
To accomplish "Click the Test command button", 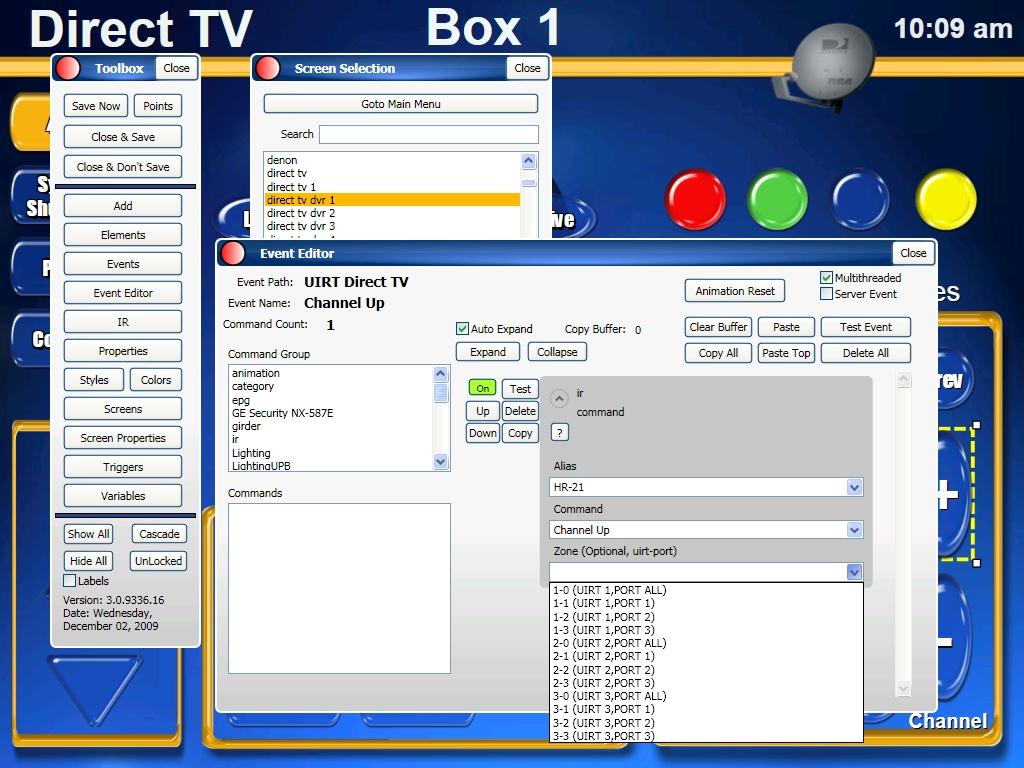I will (x=520, y=389).
